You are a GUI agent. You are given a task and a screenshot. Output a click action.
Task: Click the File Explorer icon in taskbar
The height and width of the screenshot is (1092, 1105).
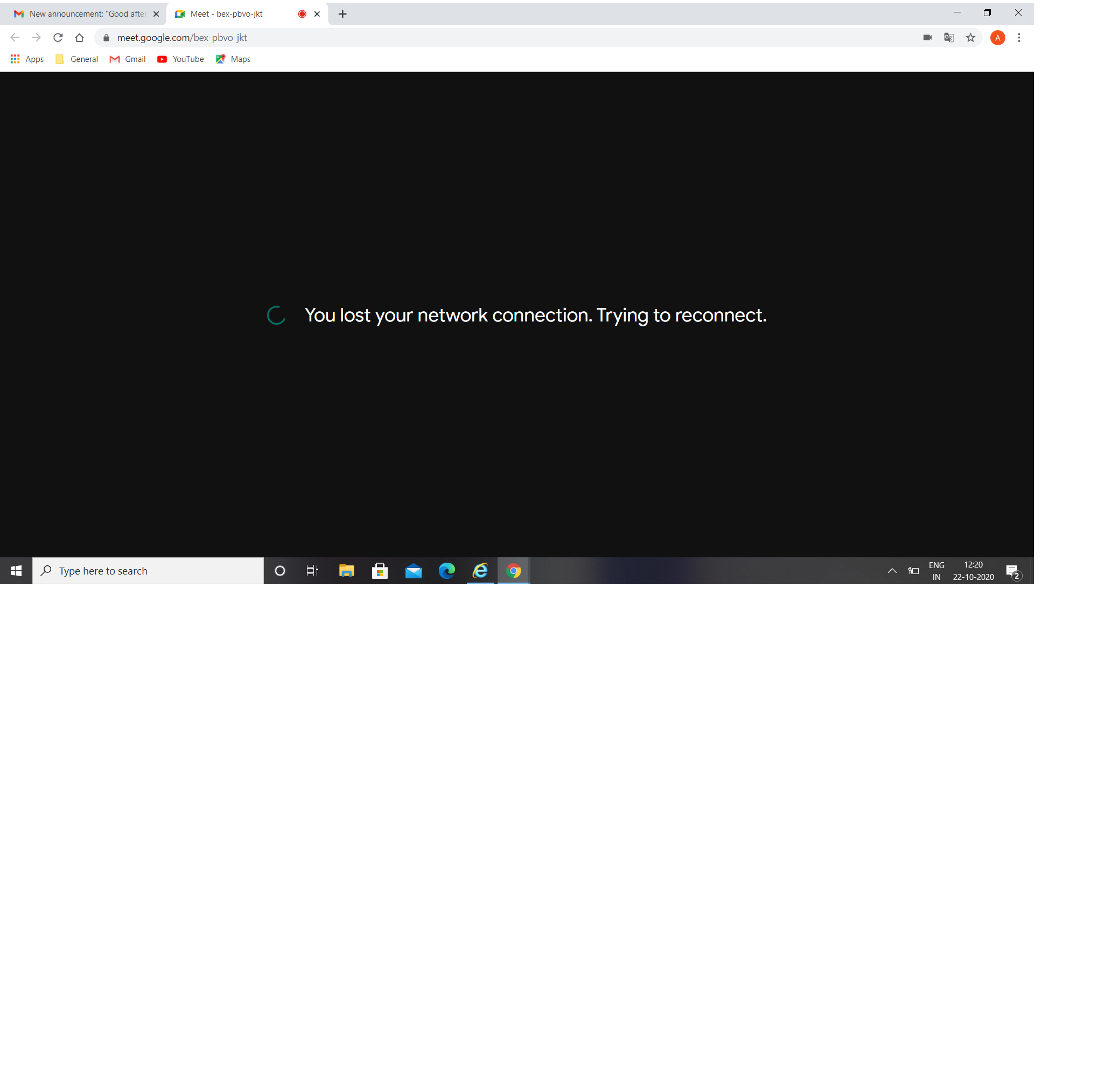point(346,571)
